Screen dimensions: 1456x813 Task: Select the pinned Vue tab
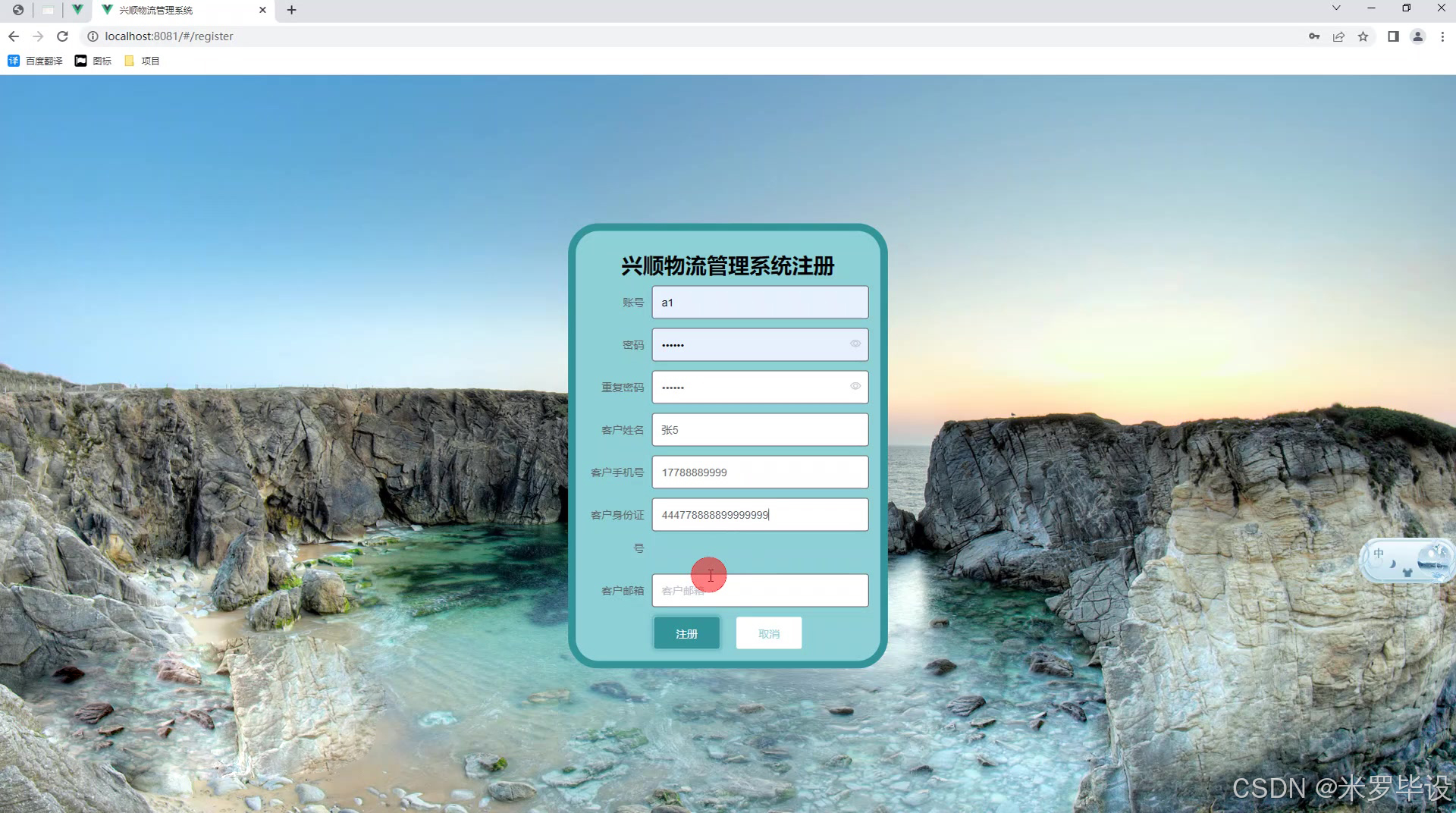coord(77,10)
